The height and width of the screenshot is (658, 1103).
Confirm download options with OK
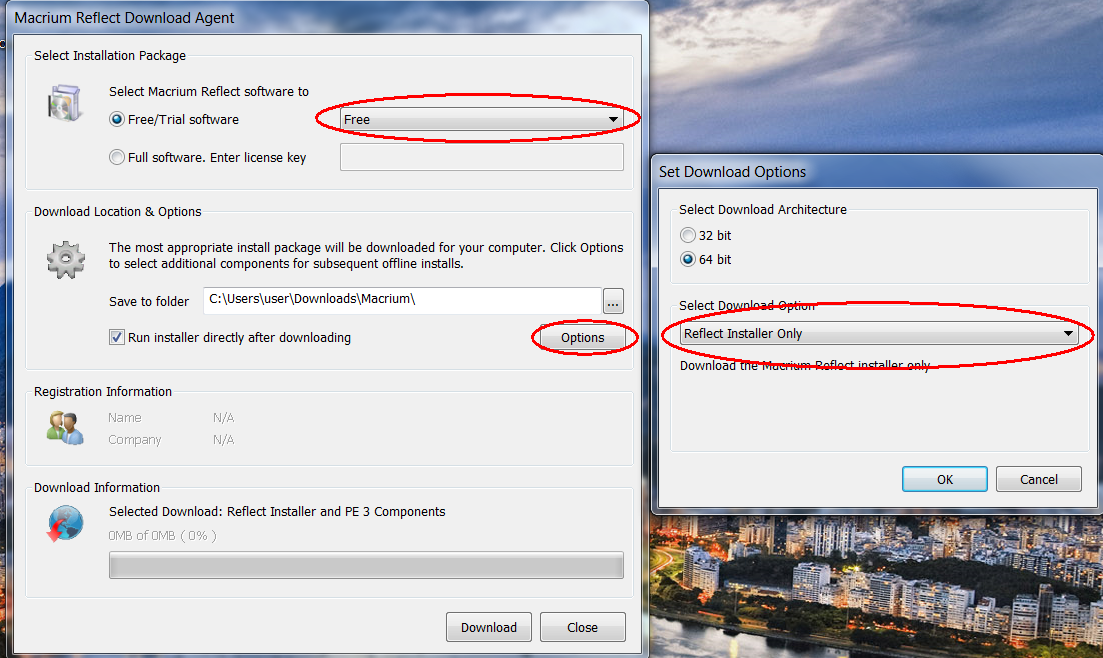945,479
